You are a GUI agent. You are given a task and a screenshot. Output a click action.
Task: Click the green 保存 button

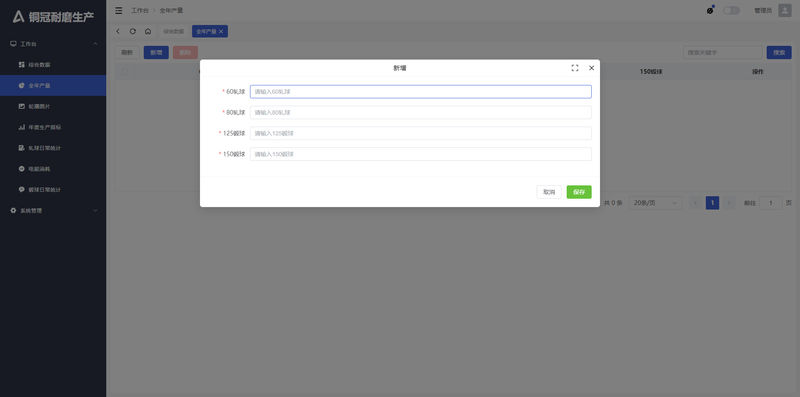coord(579,192)
